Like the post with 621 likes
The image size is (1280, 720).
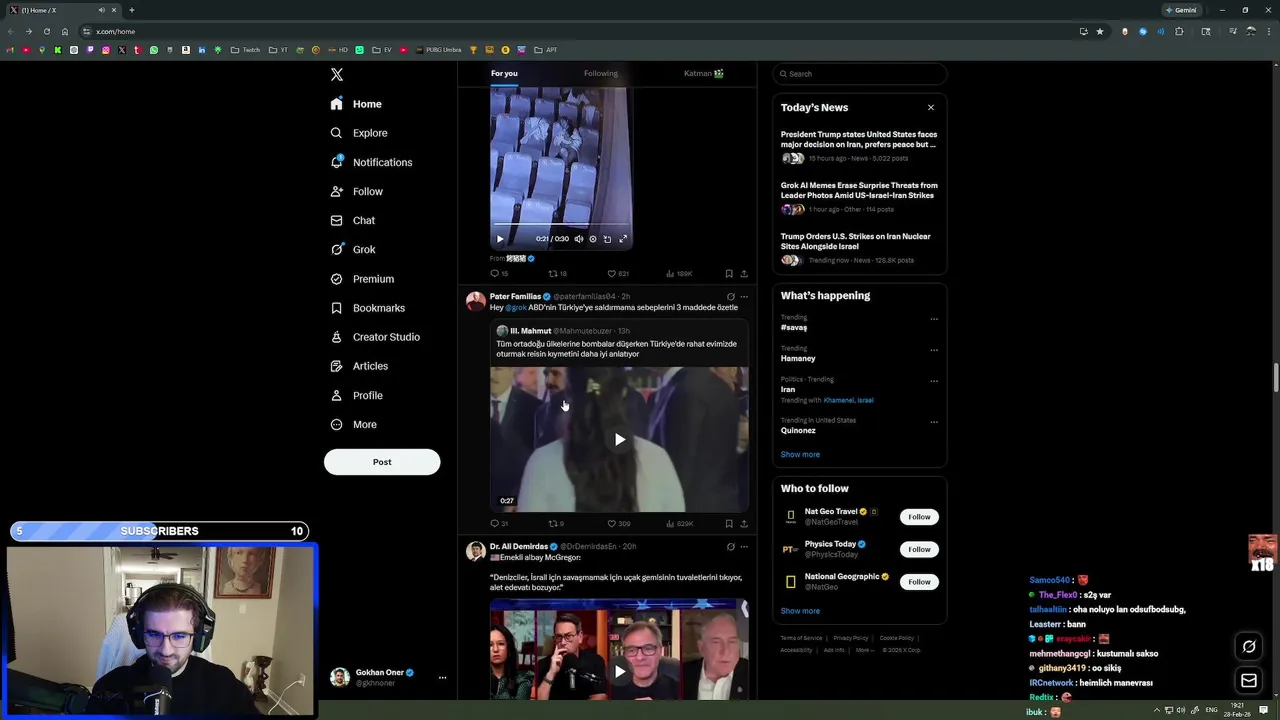pos(618,273)
